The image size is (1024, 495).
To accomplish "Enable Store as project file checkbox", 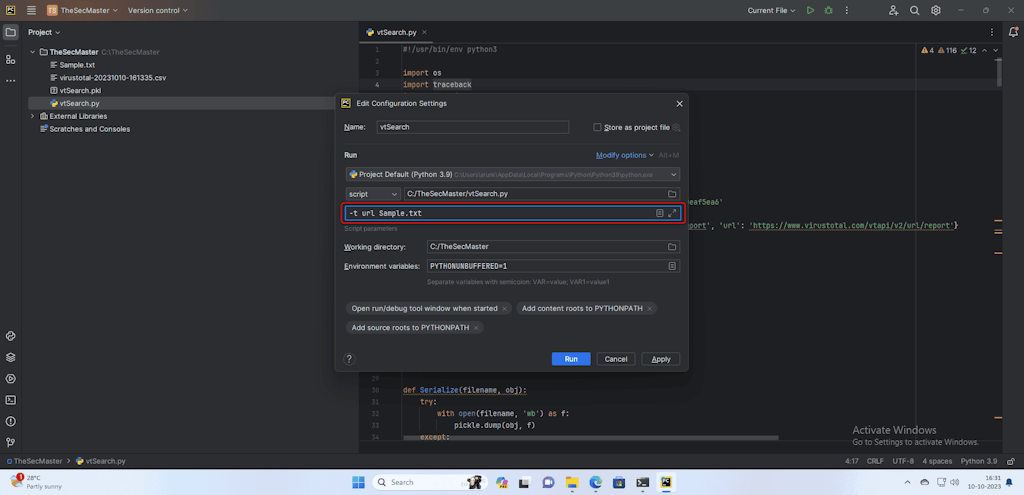I will coord(597,127).
